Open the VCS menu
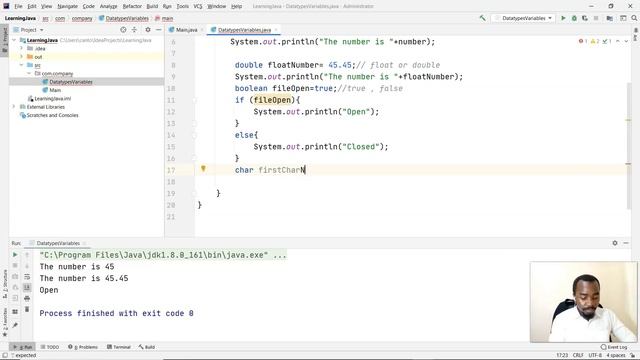This screenshot has height=360, width=640. [198, 6]
